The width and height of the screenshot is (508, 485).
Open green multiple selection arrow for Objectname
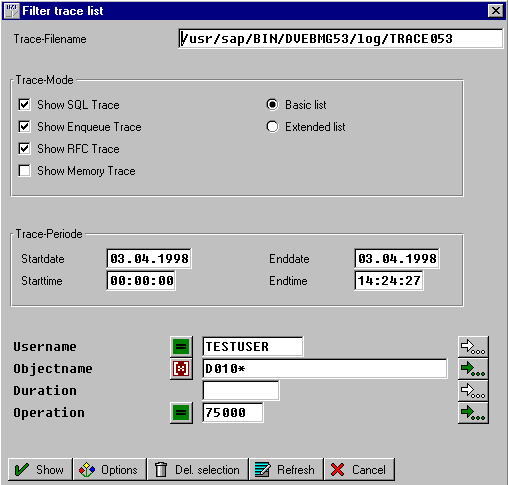pos(473,369)
